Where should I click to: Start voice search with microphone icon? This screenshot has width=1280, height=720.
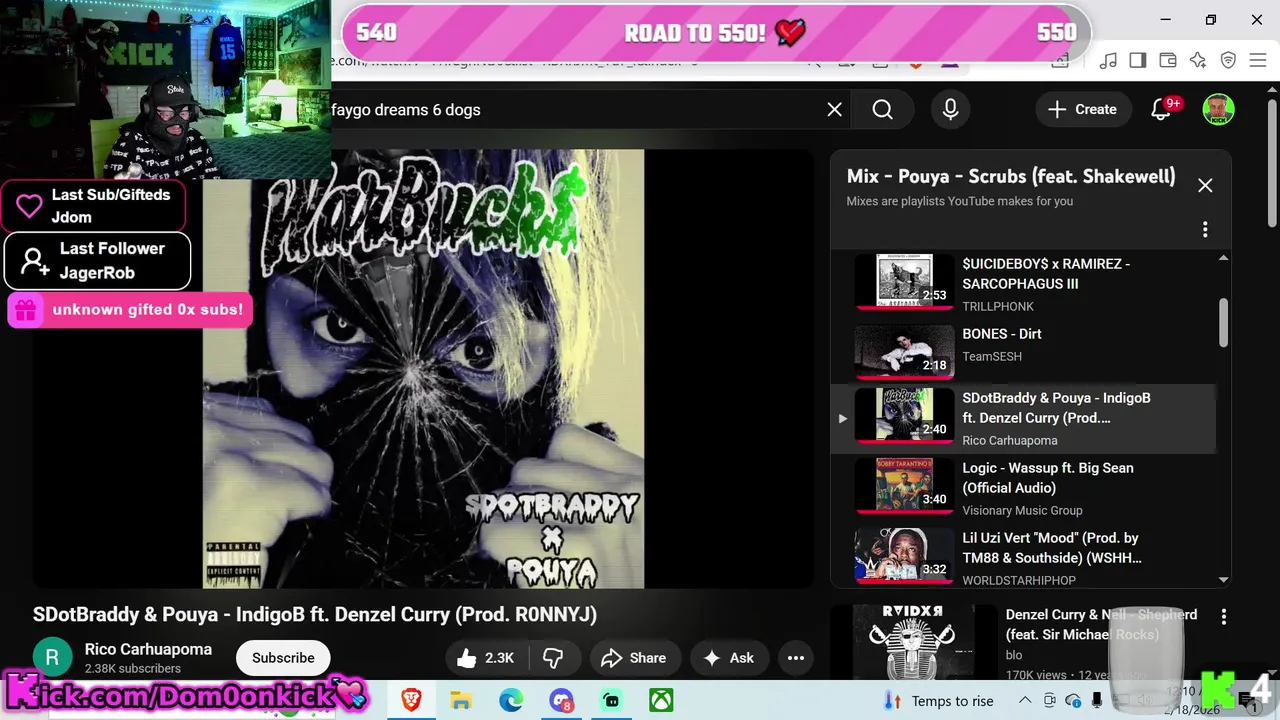point(950,110)
